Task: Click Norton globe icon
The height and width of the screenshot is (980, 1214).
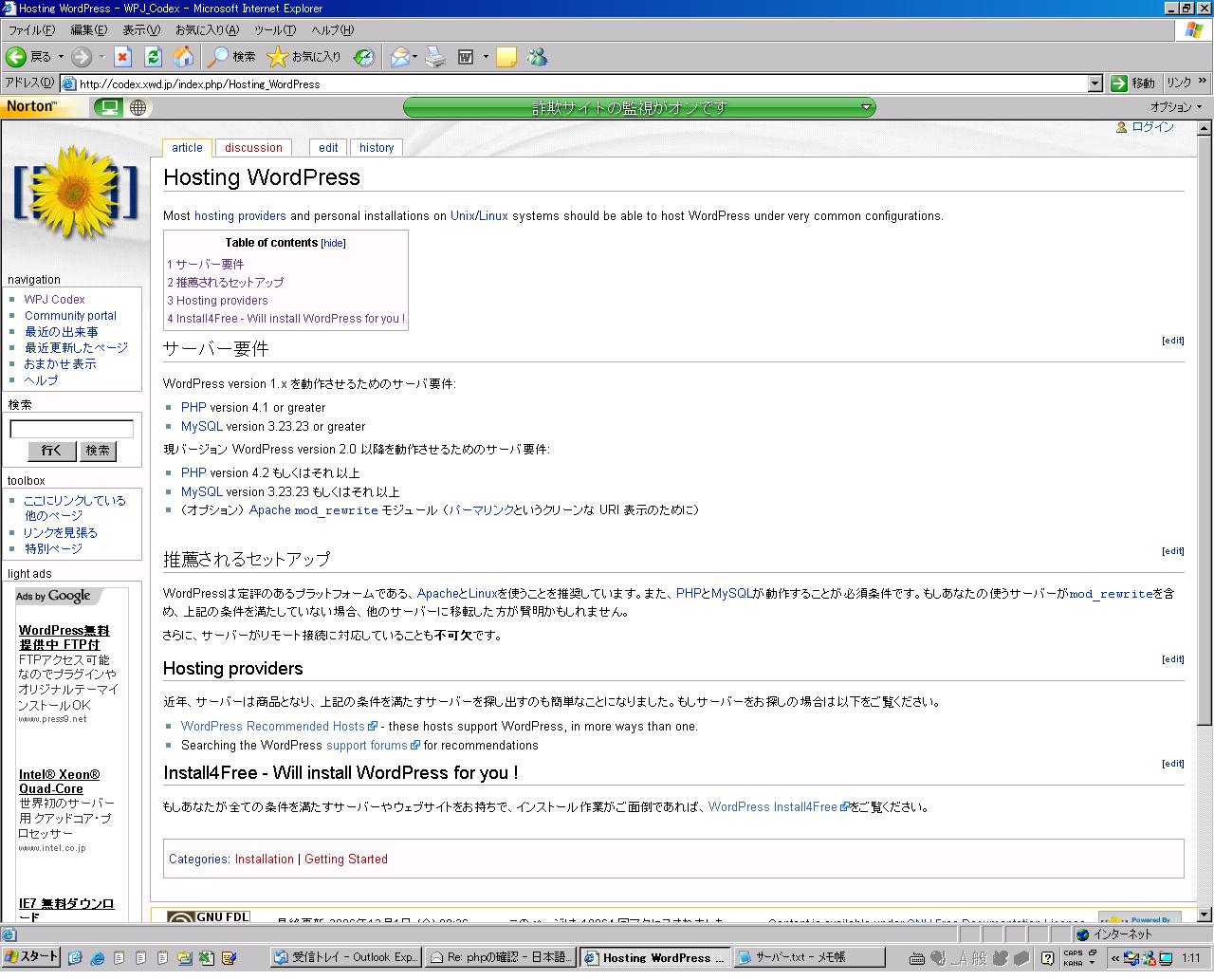Action: (x=138, y=107)
